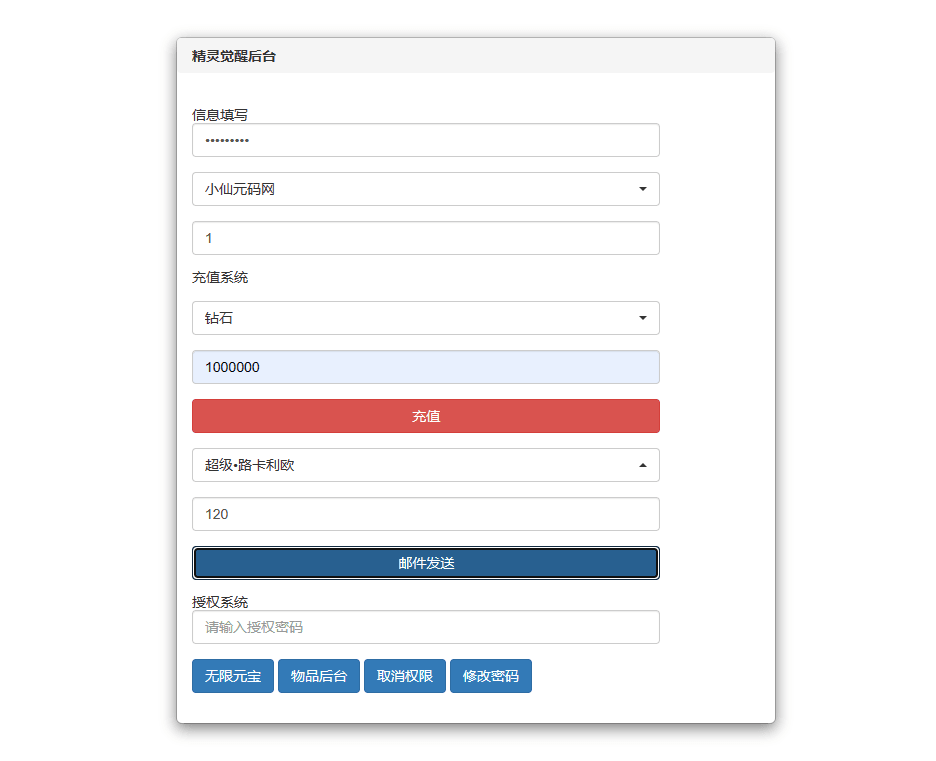Focus the input field containing 1
Viewport: 936px width, 761px height.
(x=426, y=238)
